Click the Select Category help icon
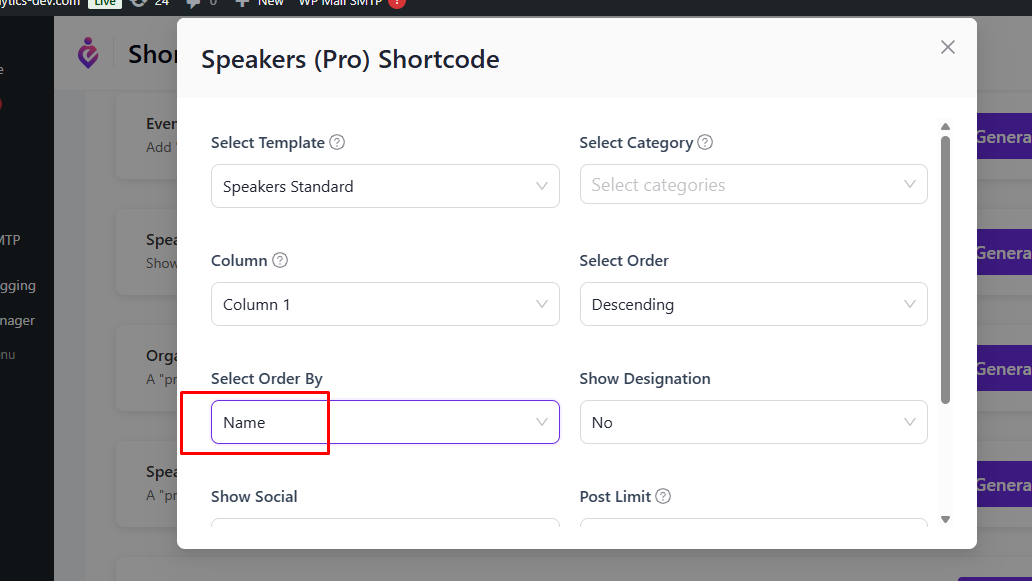The height and width of the screenshot is (581, 1032). click(x=705, y=142)
